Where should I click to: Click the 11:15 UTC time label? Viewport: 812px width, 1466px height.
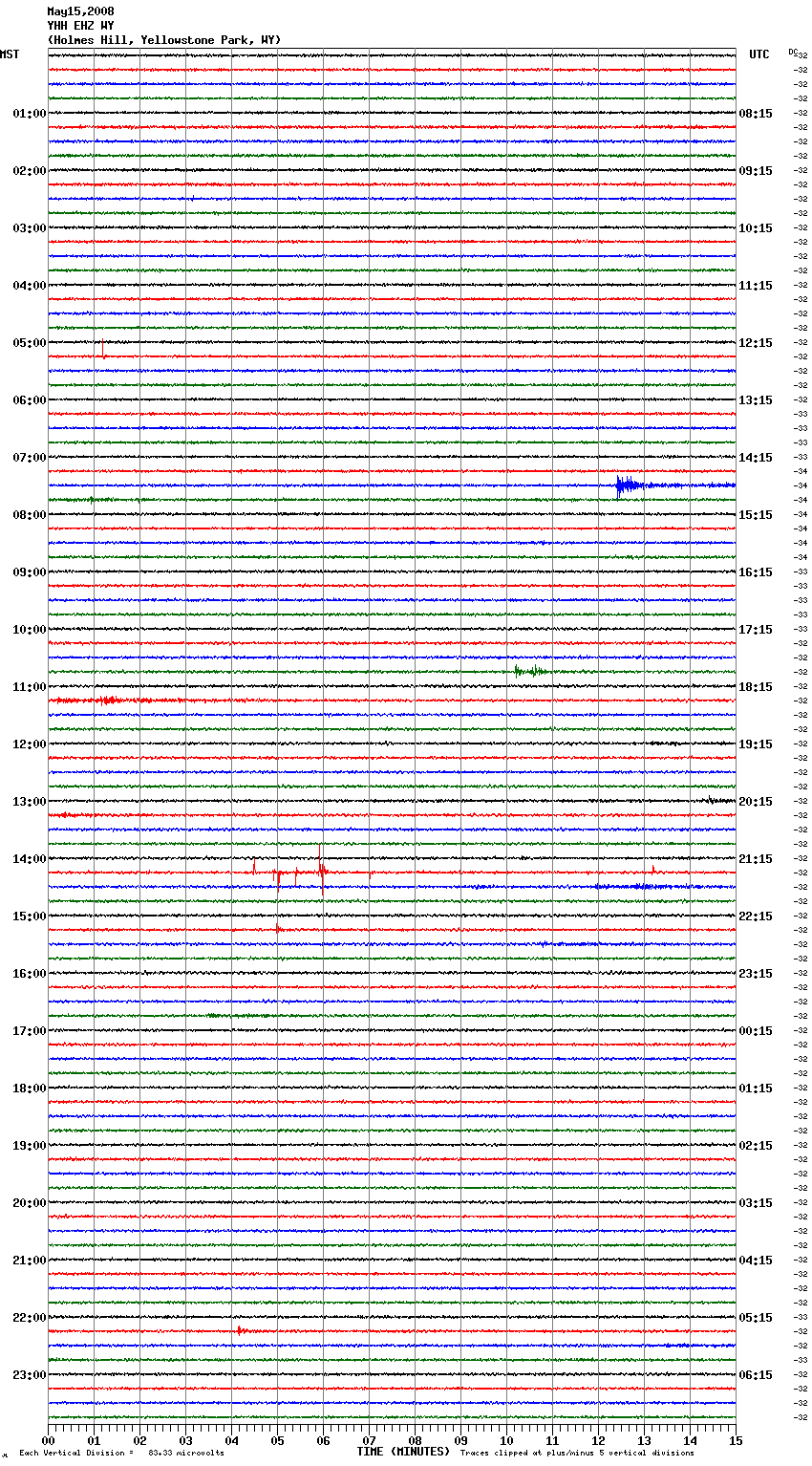point(756,286)
